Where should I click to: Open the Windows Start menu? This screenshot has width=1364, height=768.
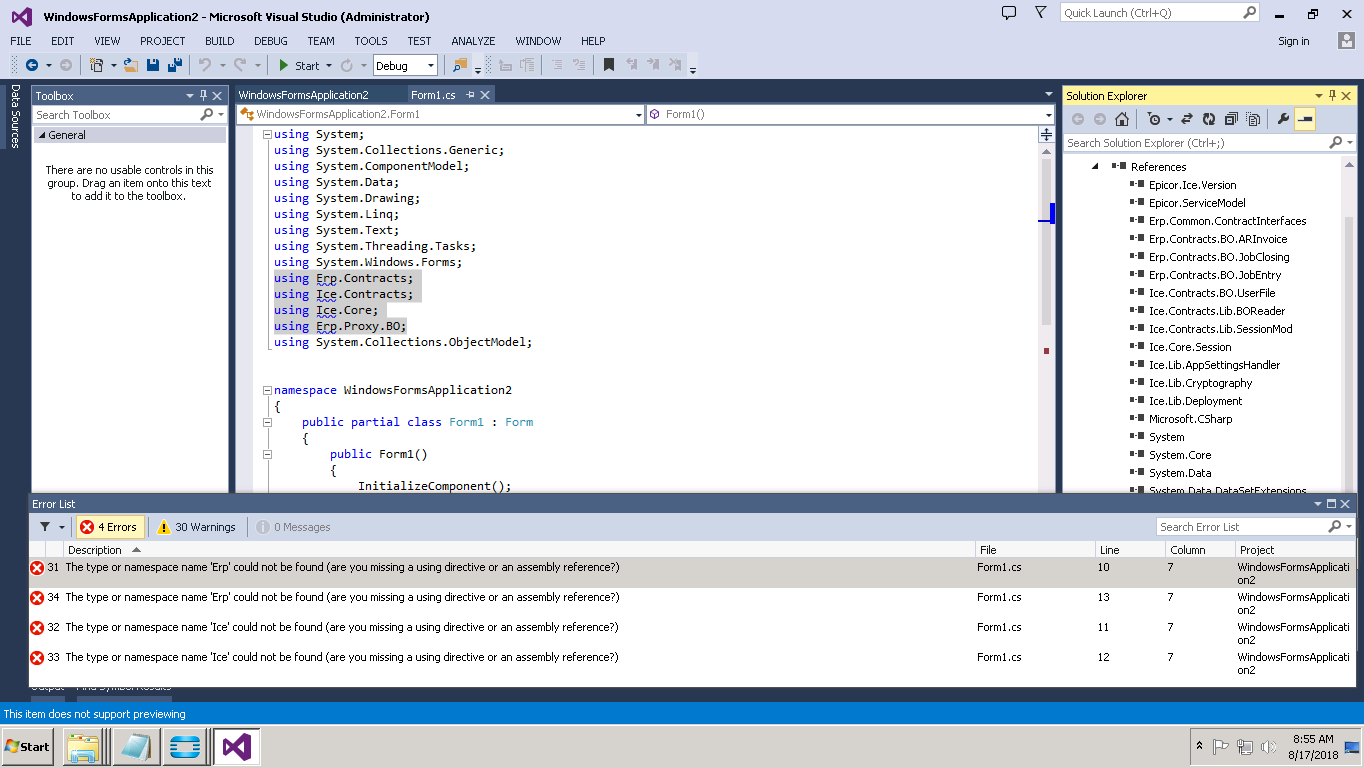pyautogui.click(x=27, y=746)
